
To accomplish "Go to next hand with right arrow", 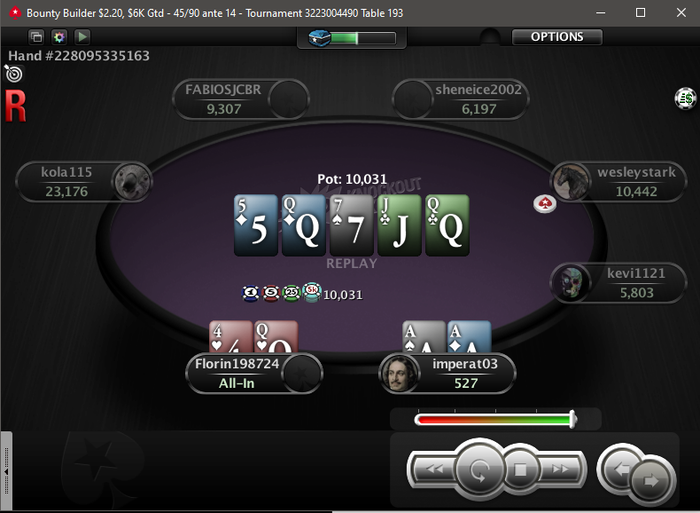I will pyautogui.click(x=651, y=481).
